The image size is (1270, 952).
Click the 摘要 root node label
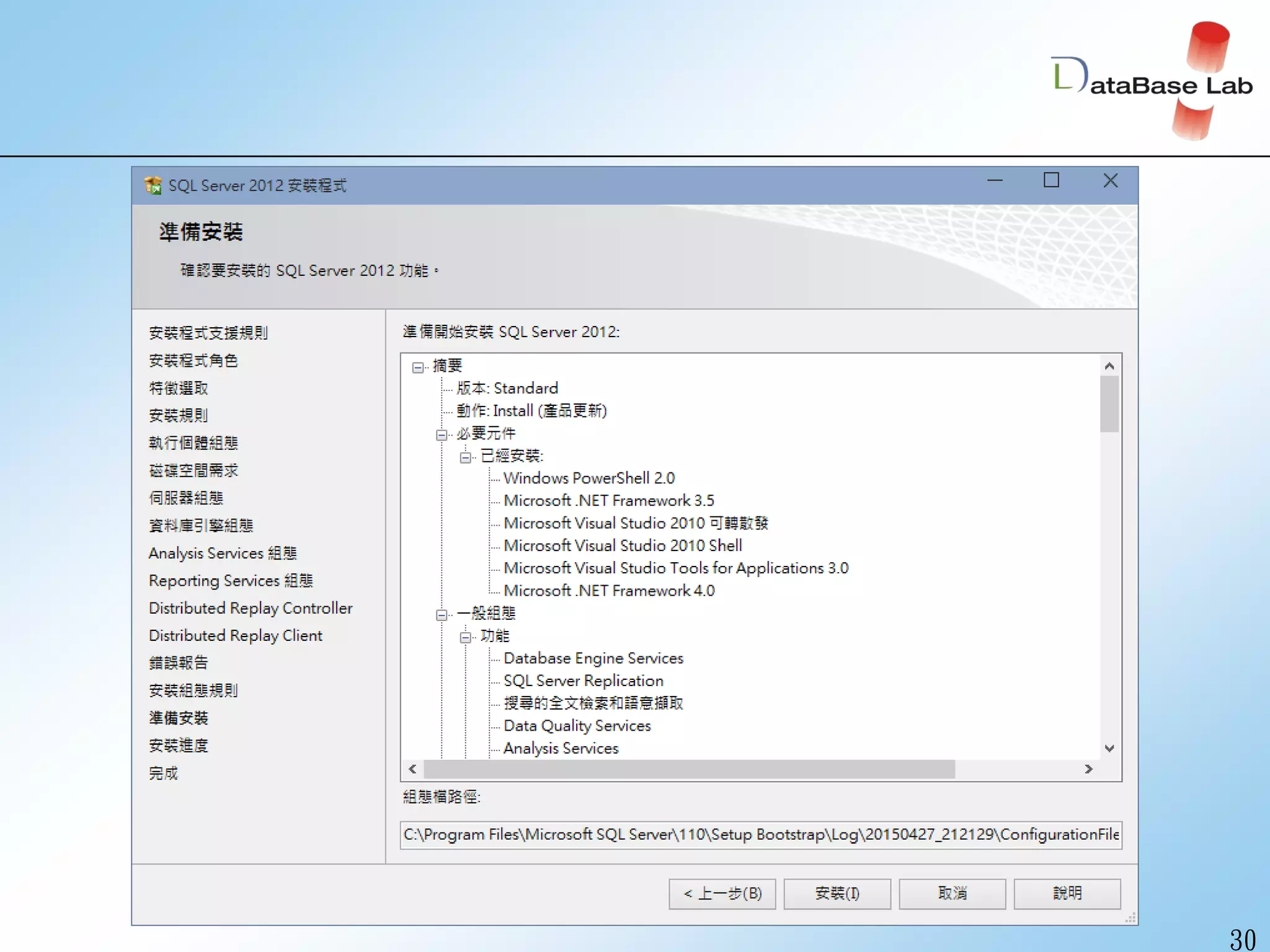pyautogui.click(x=447, y=366)
